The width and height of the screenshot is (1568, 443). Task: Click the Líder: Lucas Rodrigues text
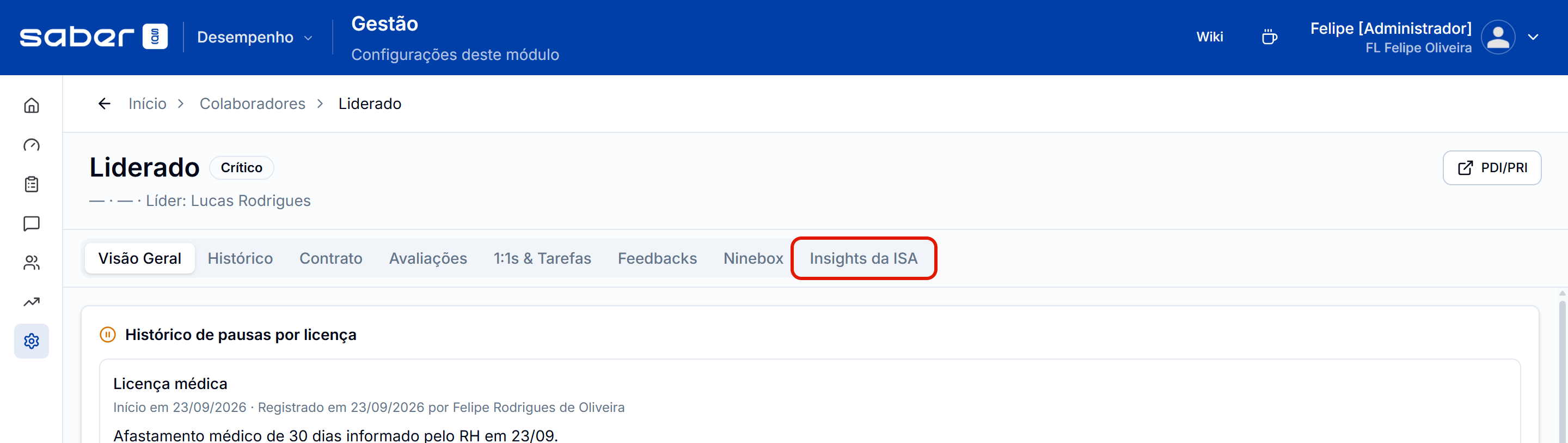228,201
